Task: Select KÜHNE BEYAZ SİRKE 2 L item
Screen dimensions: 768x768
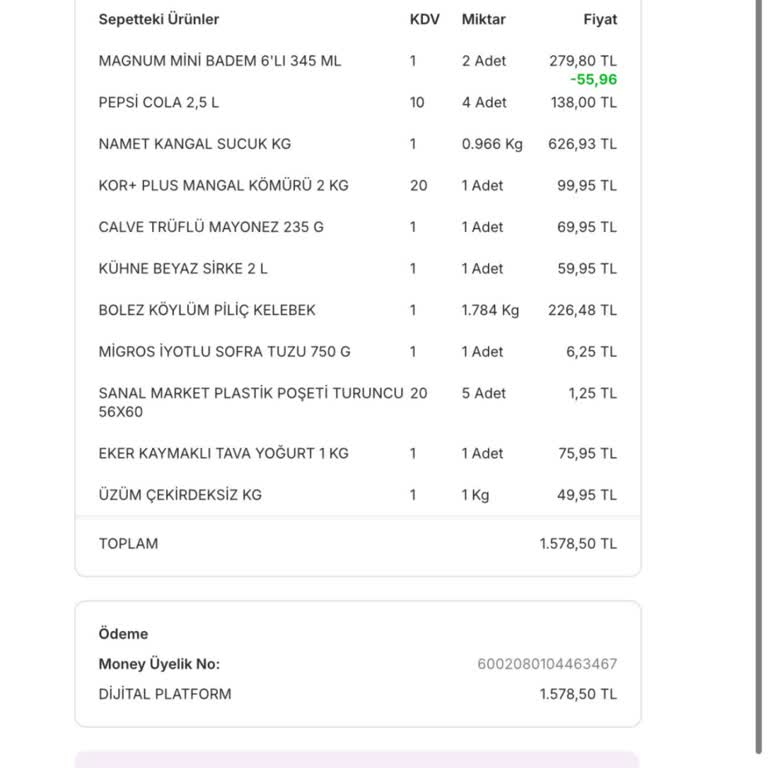Action: coord(183,269)
